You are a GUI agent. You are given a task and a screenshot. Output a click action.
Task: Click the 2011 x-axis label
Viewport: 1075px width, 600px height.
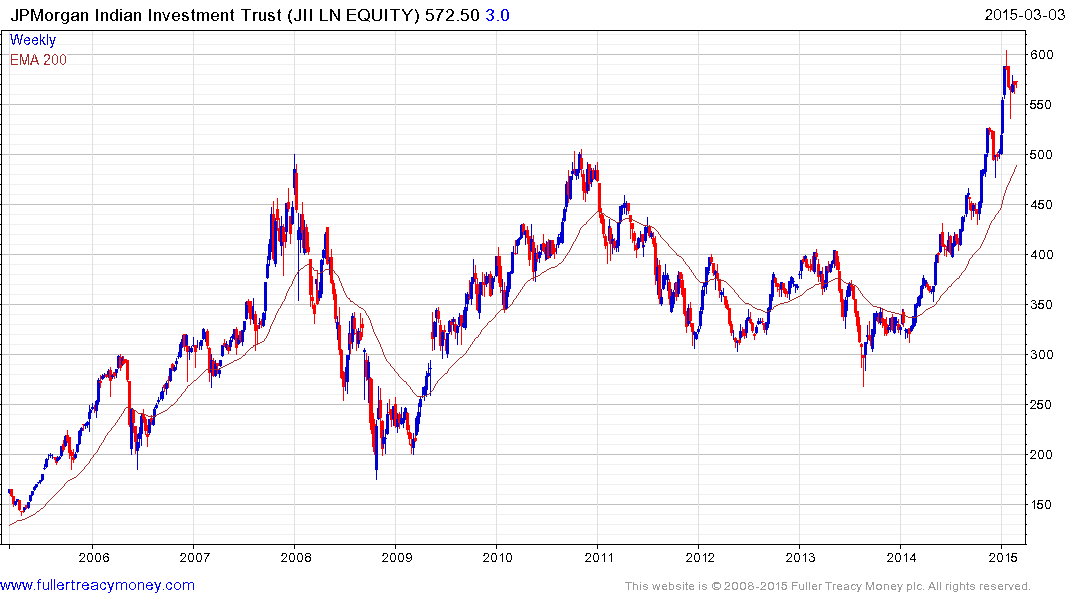(599, 557)
